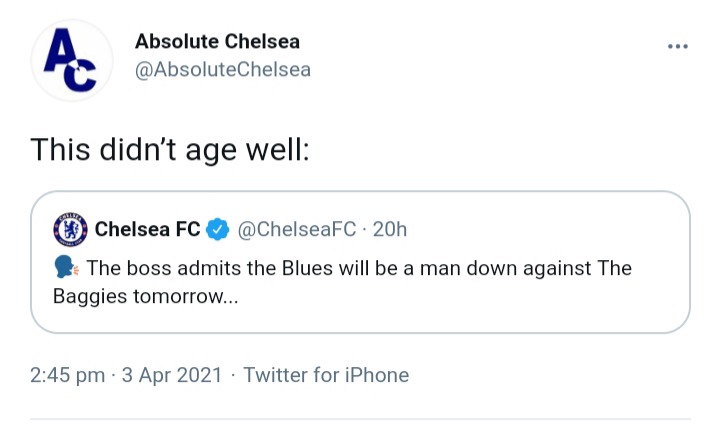Open the quoted tweet about The Baggies
Viewport: 720px width, 424px height.
point(360,262)
